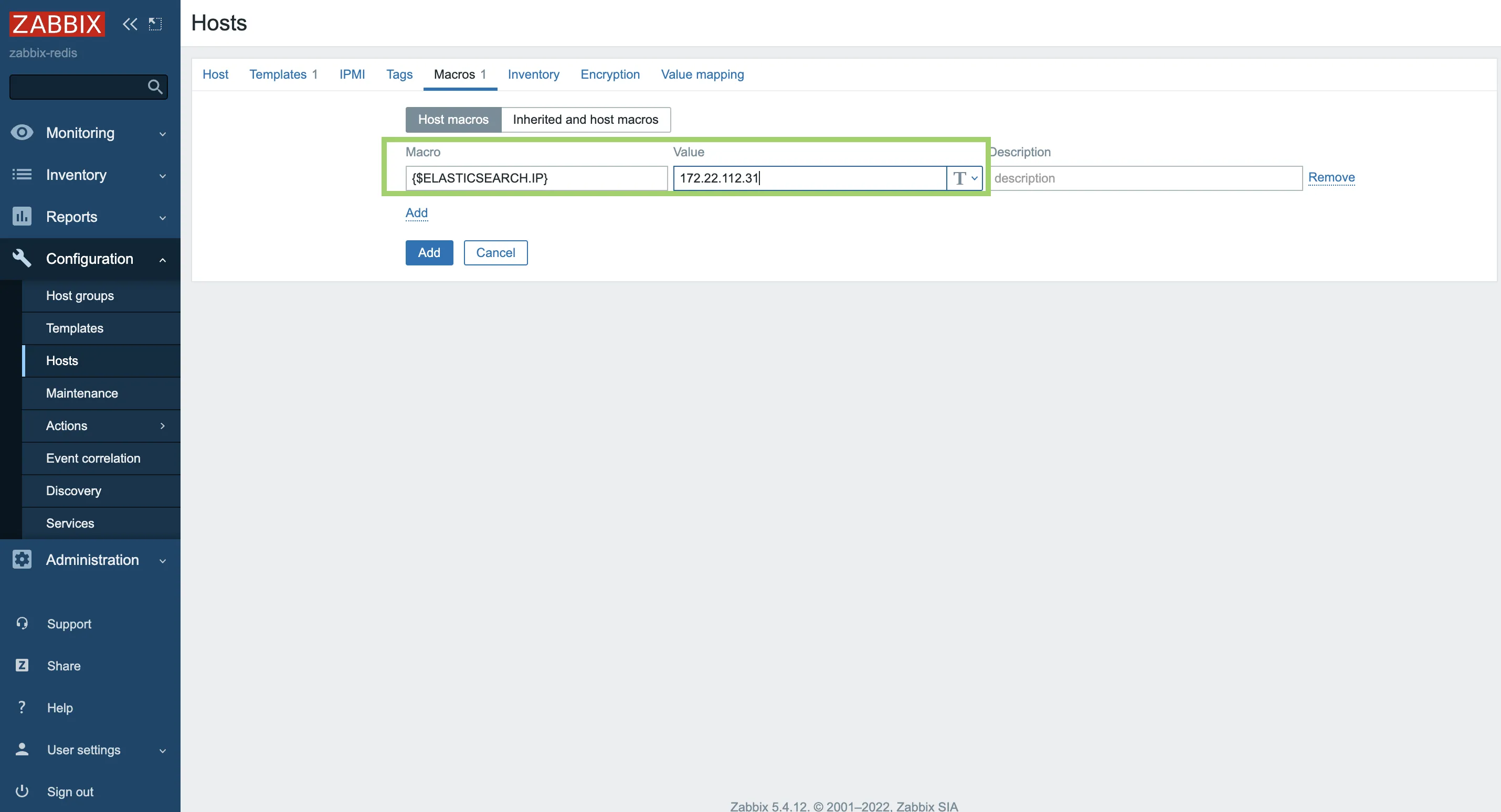
Task: Click the Administration section icon
Action: point(22,559)
